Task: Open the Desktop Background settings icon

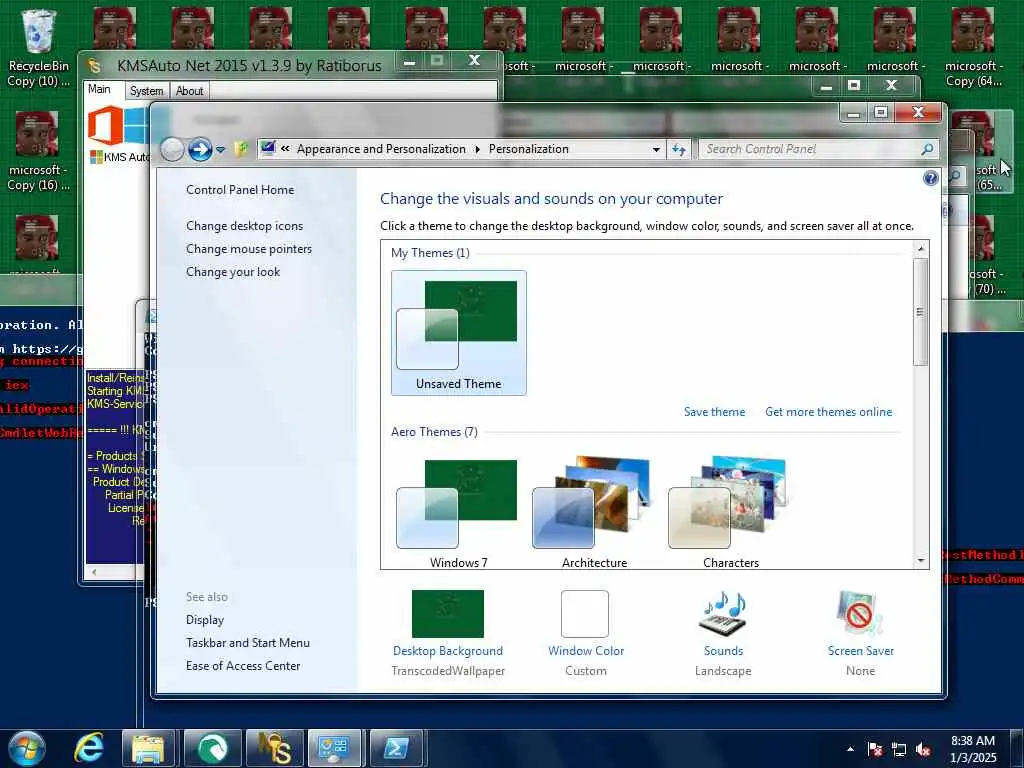Action: coord(447,614)
